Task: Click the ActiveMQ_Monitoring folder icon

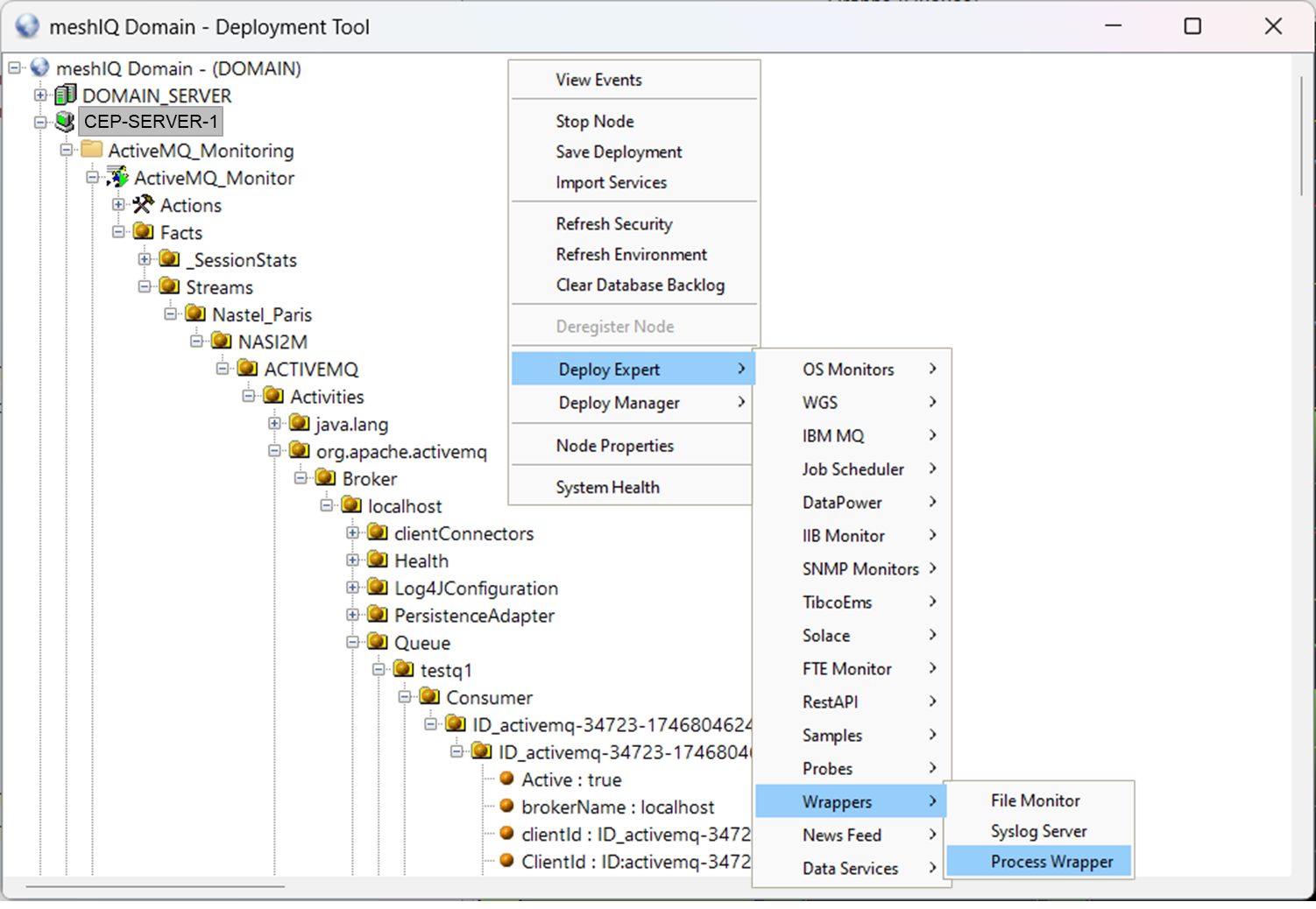Action: 92,150
